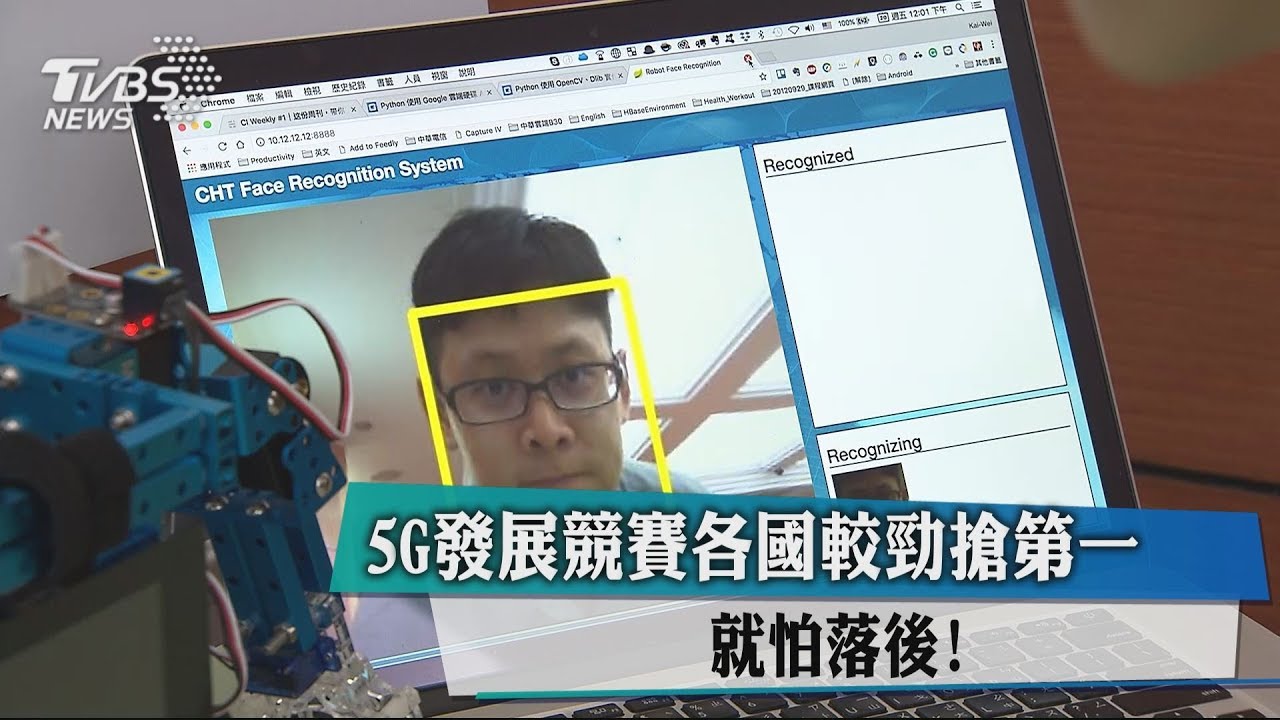The height and width of the screenshot is (720, 1280).
Task: Open the 書籤 menu
Action: pyautogui.click(x=386, y=82)
